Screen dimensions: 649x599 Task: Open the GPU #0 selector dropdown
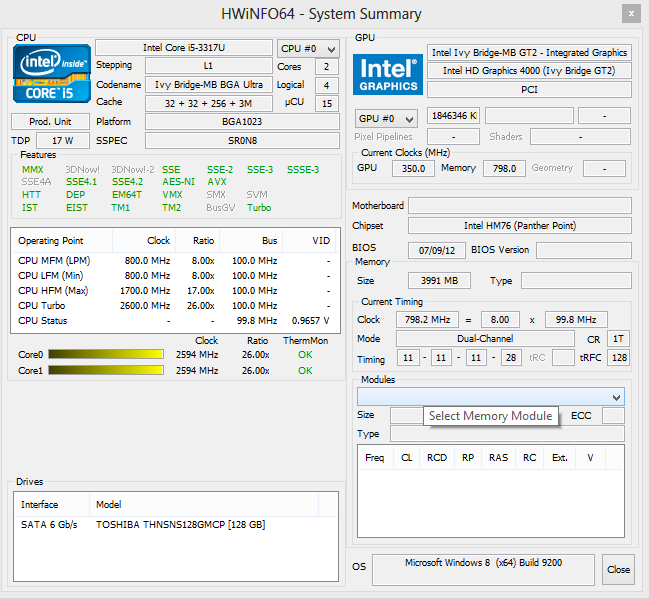click(386, 119)
